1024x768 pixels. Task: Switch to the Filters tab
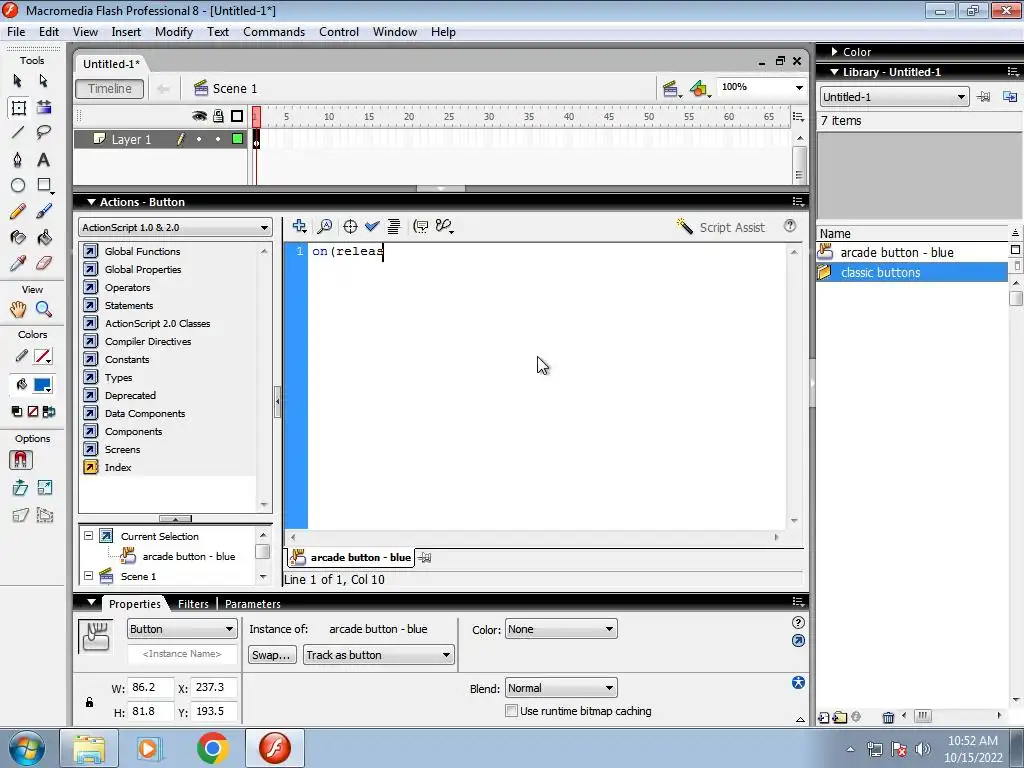coord(193,604)
